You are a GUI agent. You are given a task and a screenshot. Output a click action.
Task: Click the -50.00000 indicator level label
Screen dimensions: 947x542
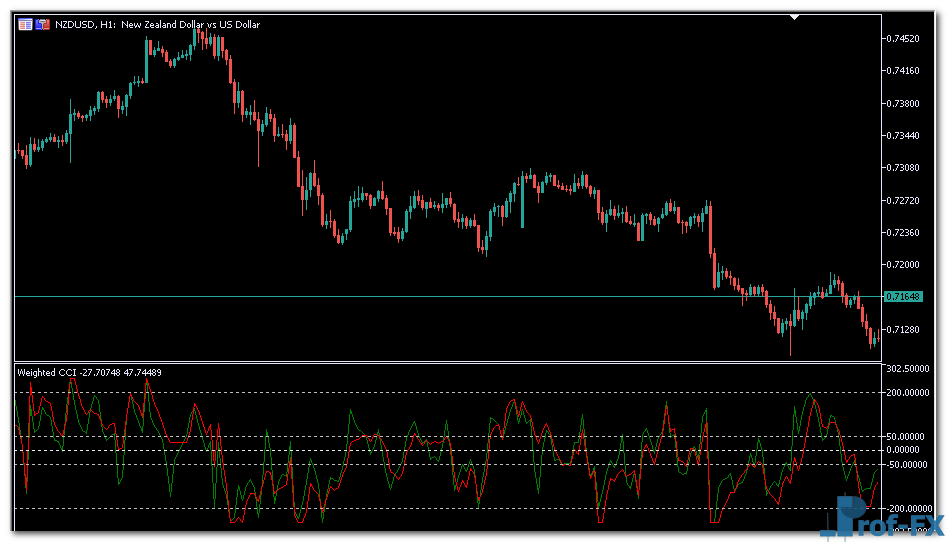(908, 465)
